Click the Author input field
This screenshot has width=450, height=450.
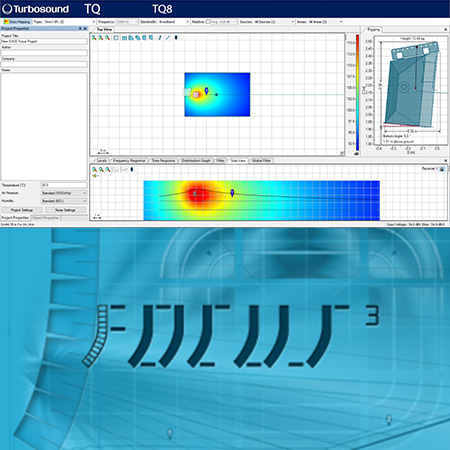[44, 53]
